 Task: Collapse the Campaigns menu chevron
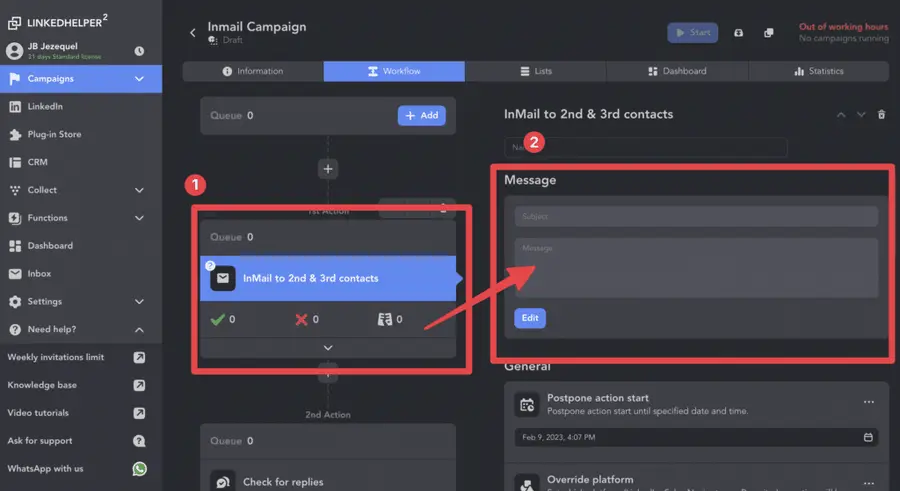139,79
